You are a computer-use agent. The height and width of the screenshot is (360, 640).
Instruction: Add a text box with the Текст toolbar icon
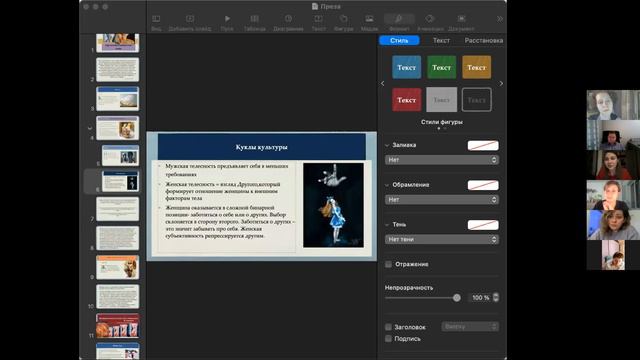(x=318, y=19)
